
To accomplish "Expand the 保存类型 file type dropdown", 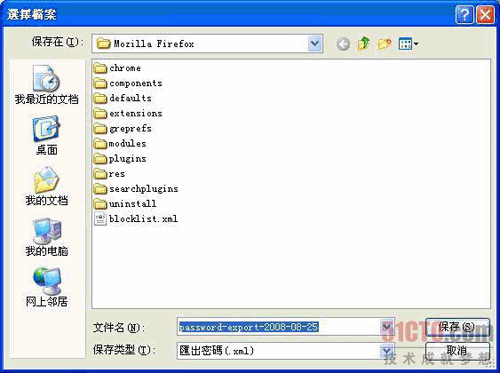I will 387,351.
